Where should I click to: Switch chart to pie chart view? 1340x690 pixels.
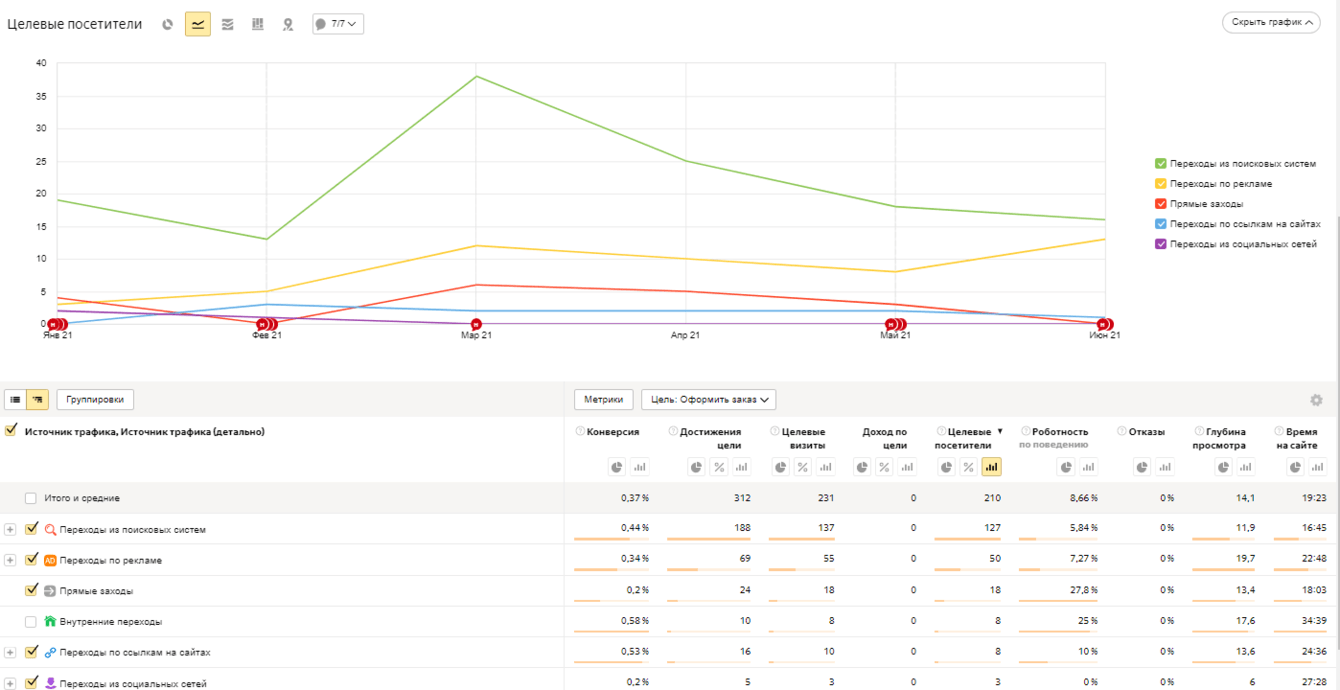(168, 24)
